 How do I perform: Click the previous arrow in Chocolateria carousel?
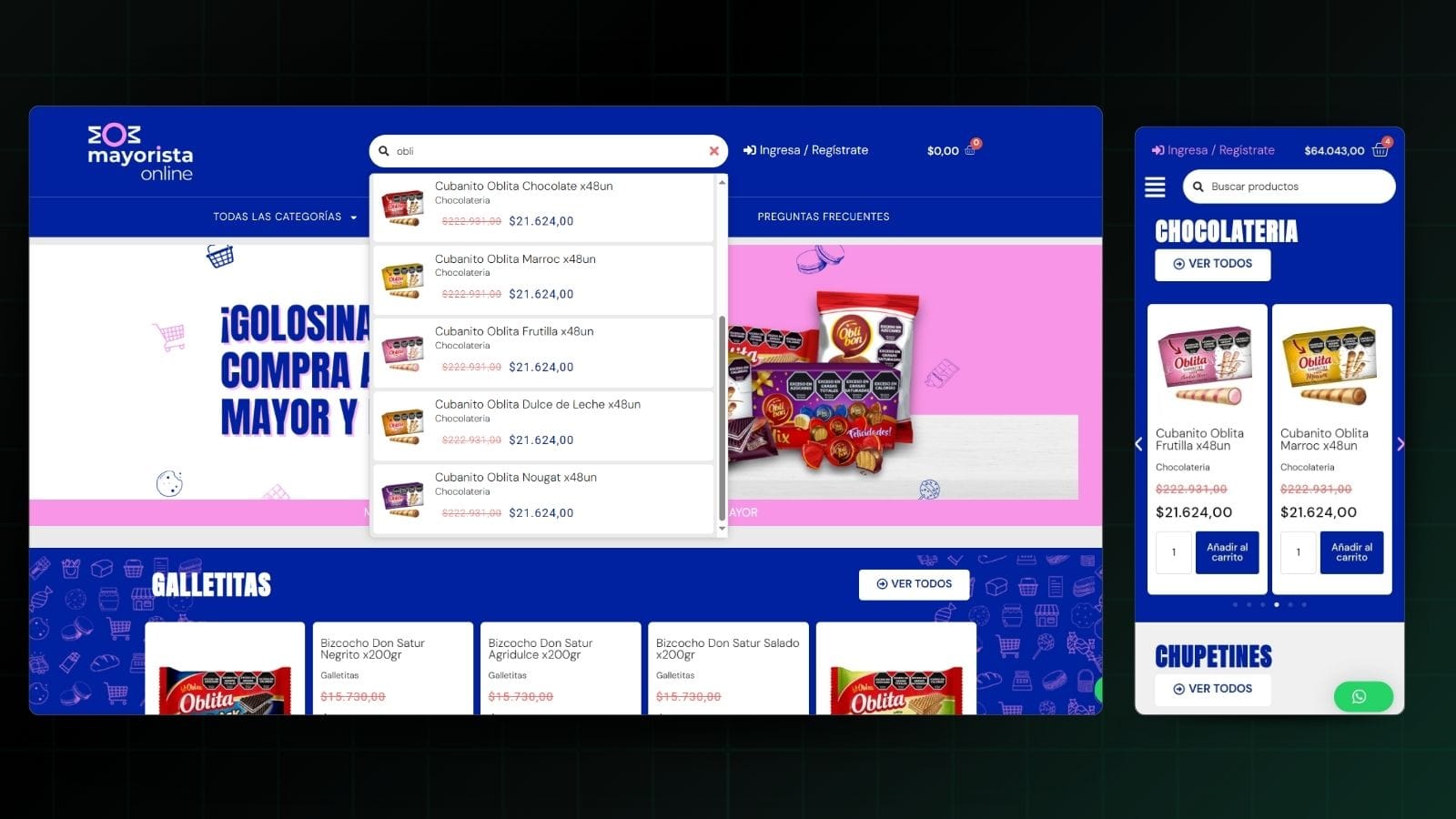pyautogui.click(x=1138, y=444)
